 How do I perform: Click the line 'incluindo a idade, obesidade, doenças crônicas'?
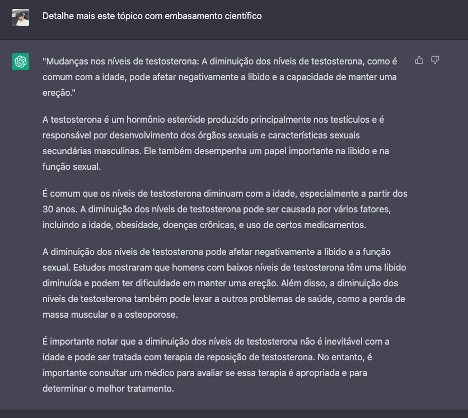coord(204,225)
